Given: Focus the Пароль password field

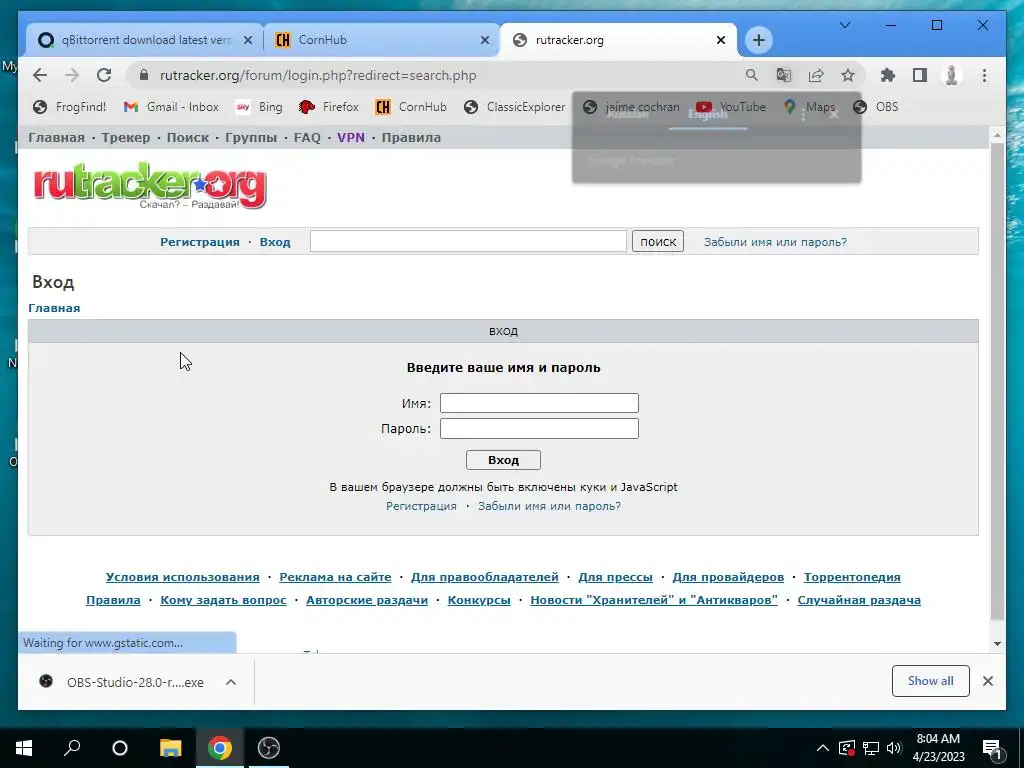Looking at the screenshot, I should 539,428.
